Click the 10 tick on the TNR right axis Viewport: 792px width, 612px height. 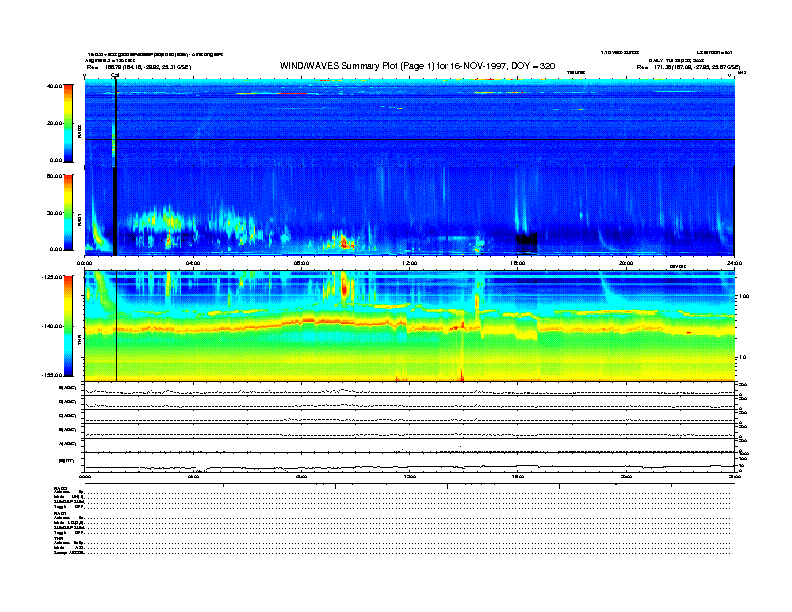(x=742, y=358)
